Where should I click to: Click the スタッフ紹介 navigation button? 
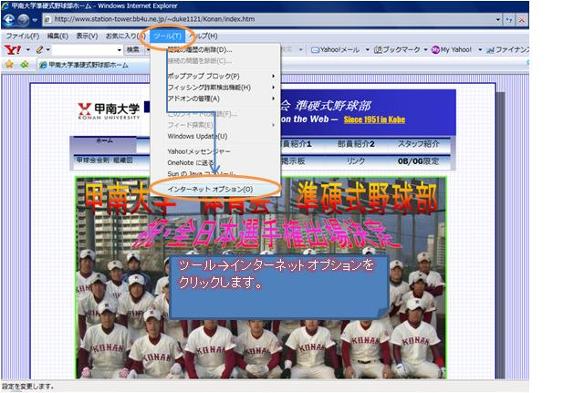coord(419,144)
